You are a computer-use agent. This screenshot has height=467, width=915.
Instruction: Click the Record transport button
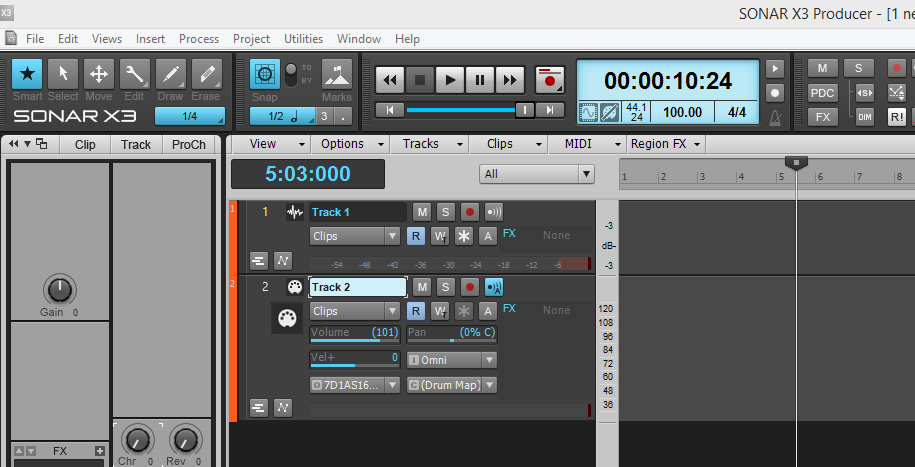(549, 79)
